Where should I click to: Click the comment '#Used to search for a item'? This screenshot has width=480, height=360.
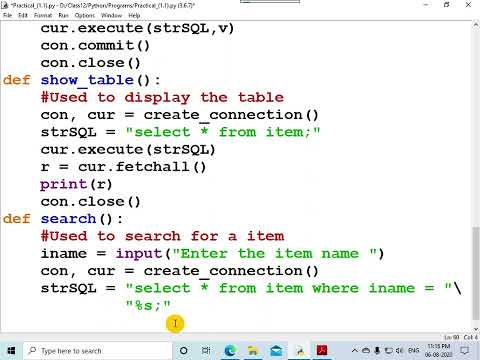tap(162, 236)
